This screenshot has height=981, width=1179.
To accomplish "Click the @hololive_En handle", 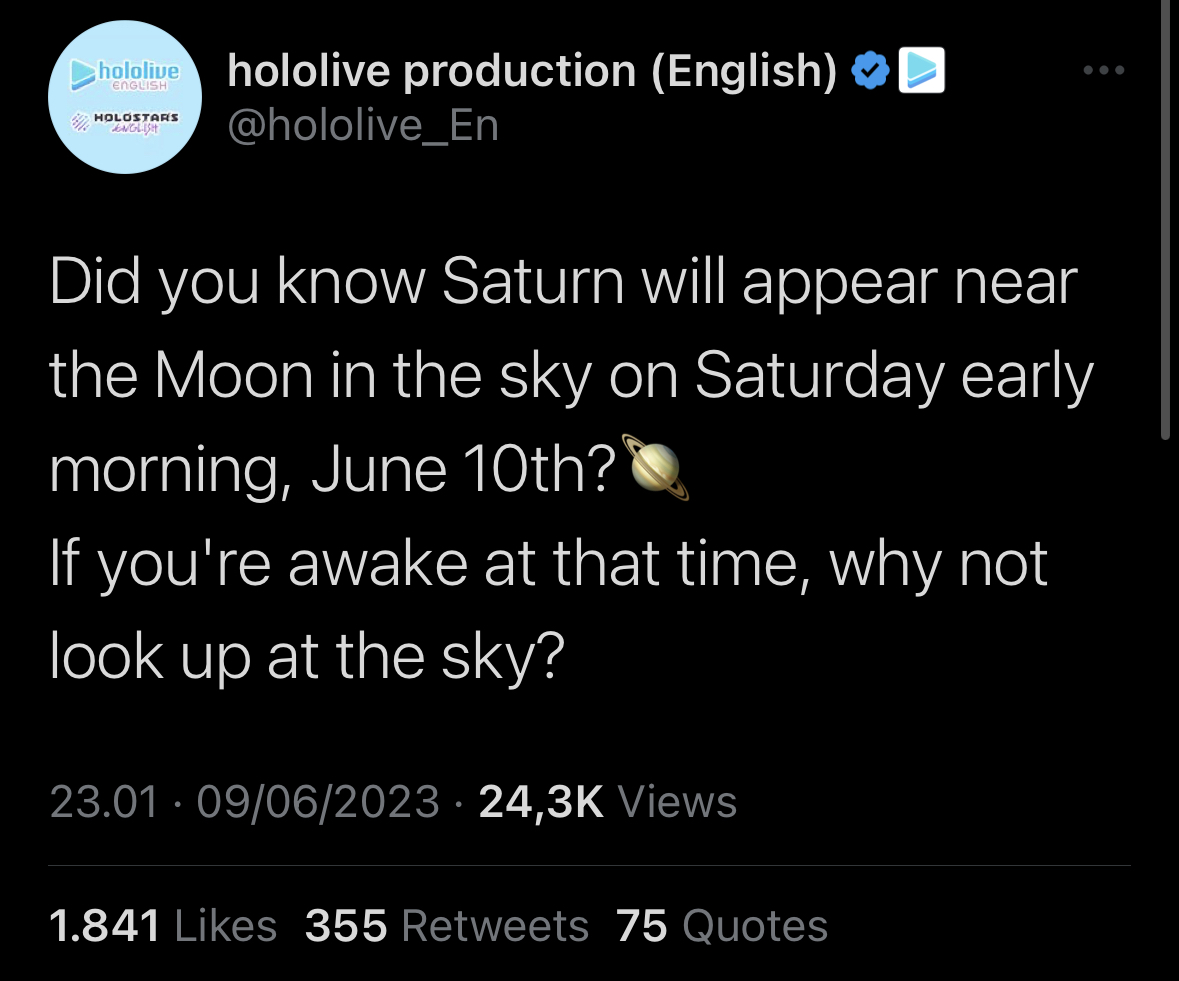I will (363, 127).
